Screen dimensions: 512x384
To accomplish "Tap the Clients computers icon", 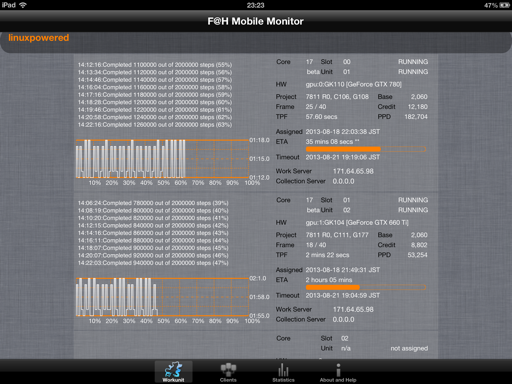I will (x=228, y=369).
